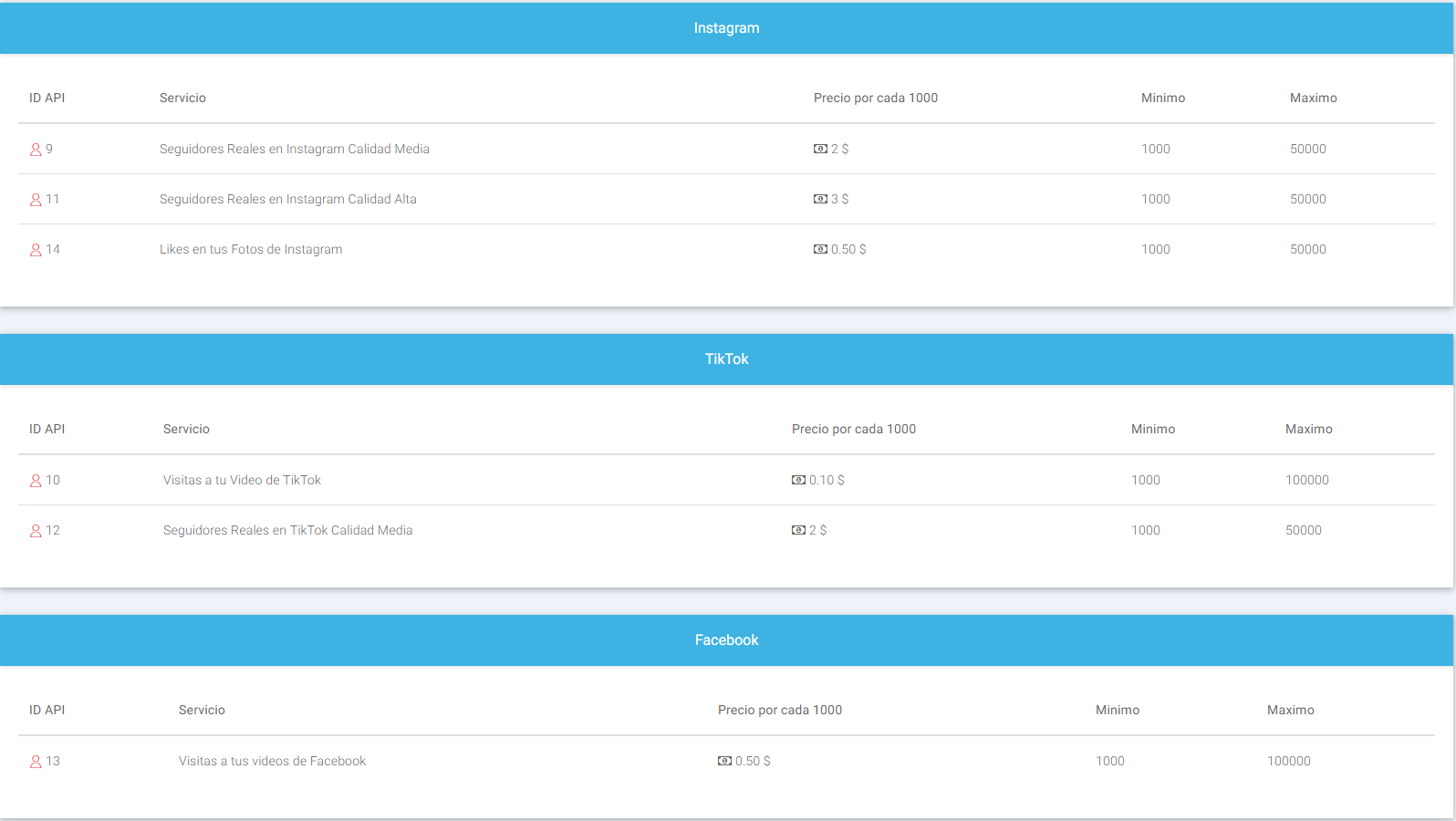The width and height of the screenshot is (1456, 821).
Task: Click maximum 100000 in TikTok visits row
Action: (x=1307, y=480)
